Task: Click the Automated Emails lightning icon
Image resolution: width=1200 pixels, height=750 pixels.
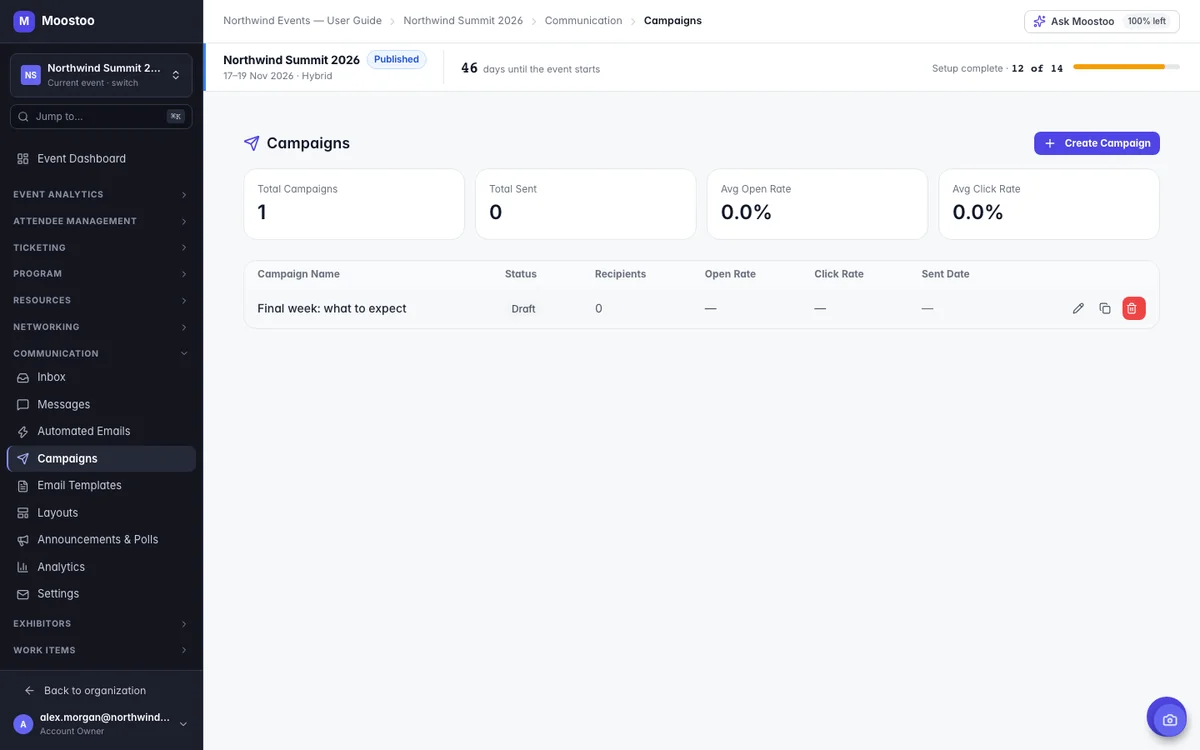Action: point(23,432)
